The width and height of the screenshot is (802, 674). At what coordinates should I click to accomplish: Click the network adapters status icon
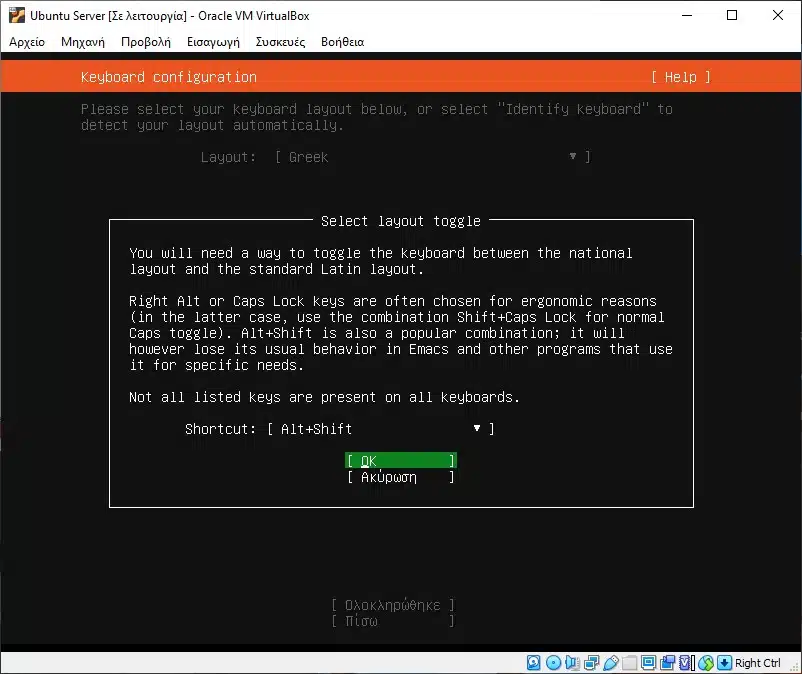click(591, 663)
